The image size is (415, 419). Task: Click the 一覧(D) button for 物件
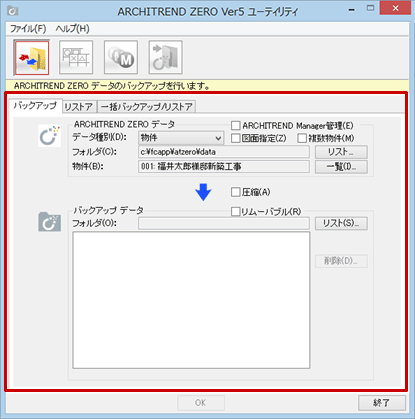pos(341,167)
